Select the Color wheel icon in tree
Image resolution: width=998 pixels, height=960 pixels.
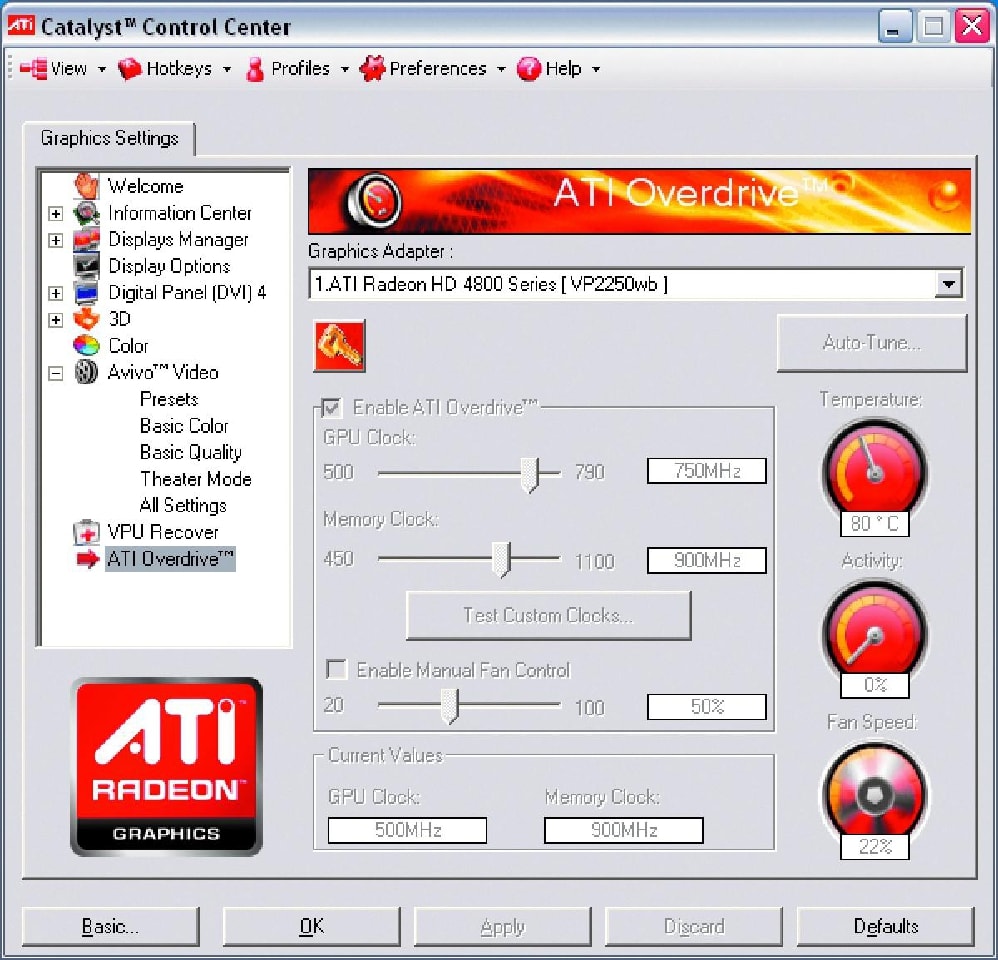(x=87, y=346)
